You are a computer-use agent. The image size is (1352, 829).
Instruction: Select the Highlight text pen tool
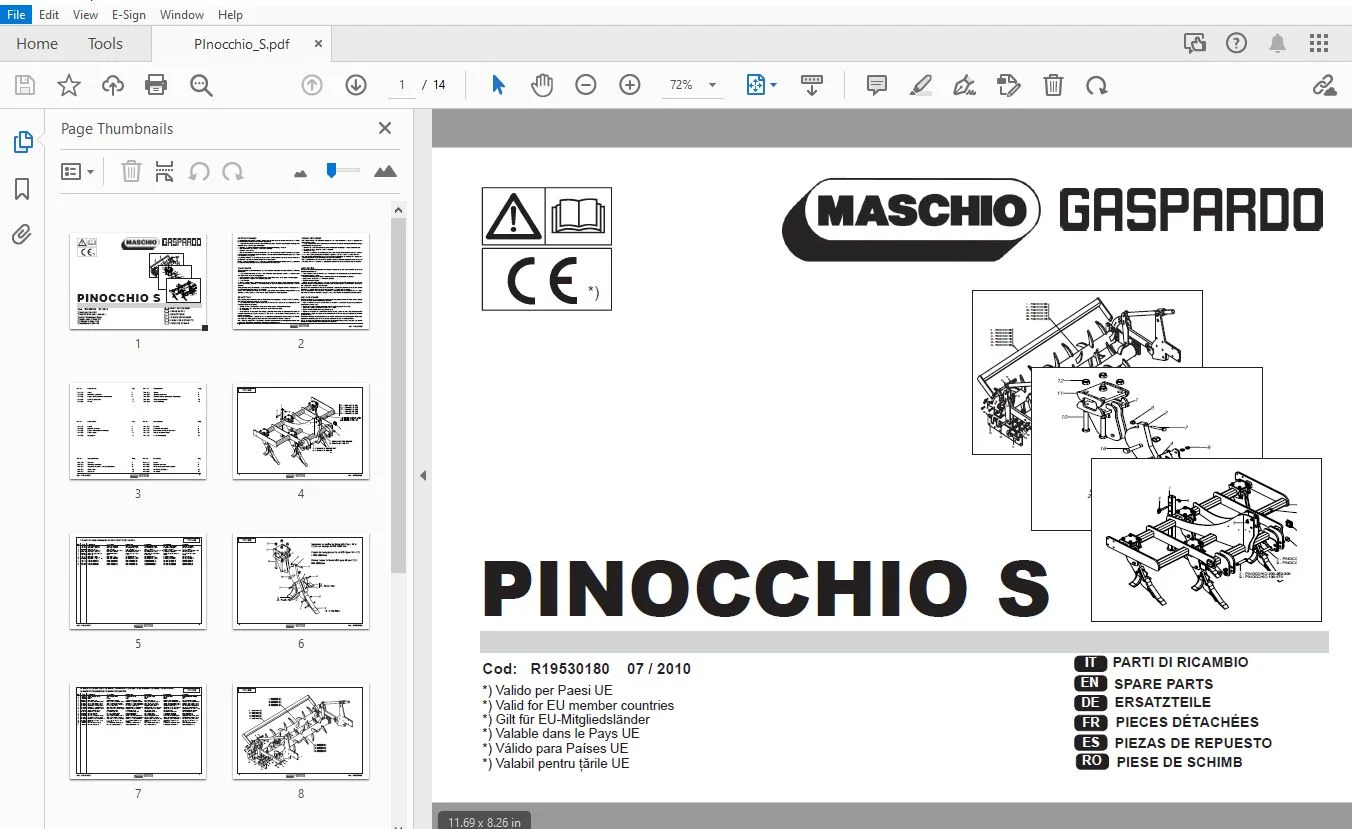(x=921, y=85)
